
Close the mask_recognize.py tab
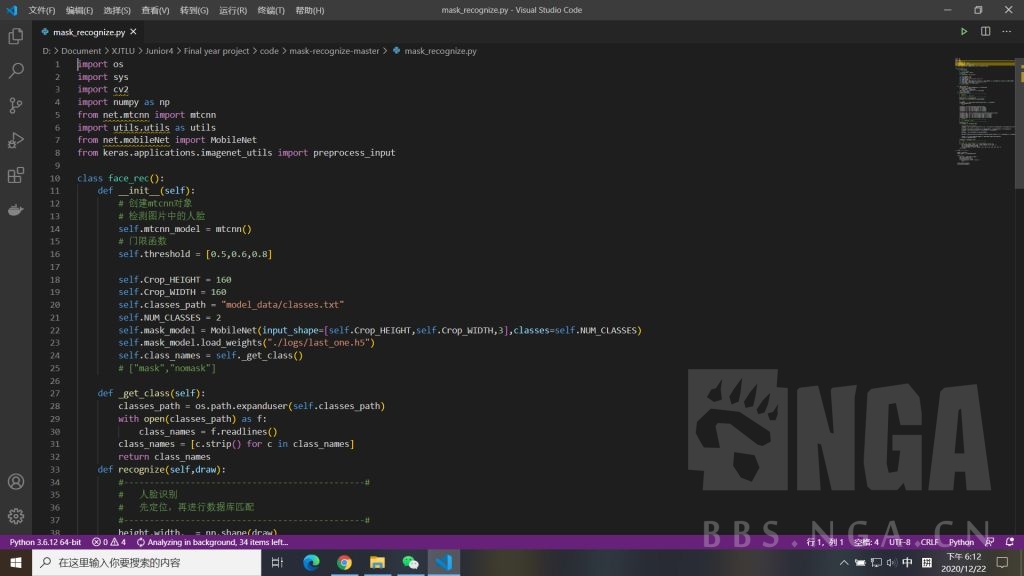[133, 32]
